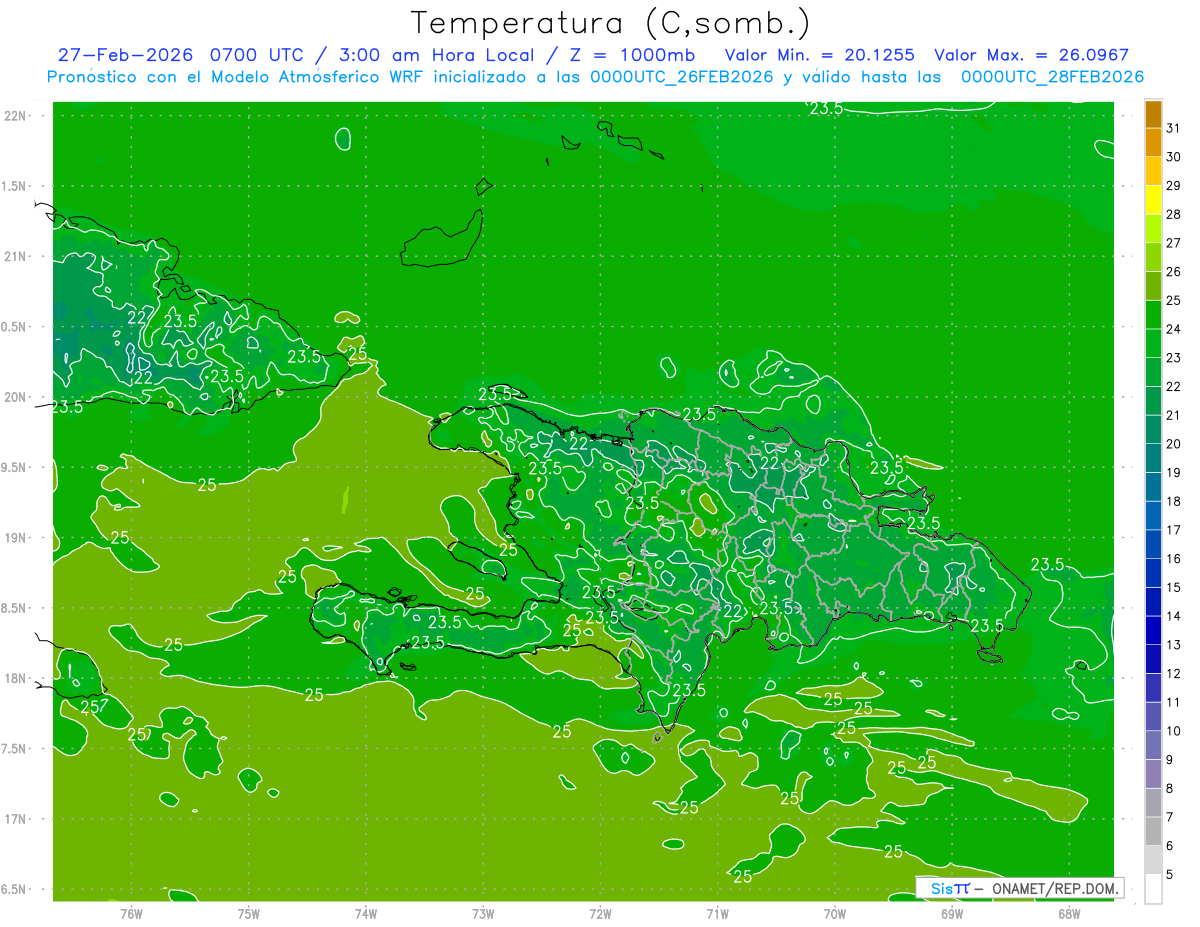Click the 68W longitude axis label
1200x927 pixels.
[x=1069, y=913]
